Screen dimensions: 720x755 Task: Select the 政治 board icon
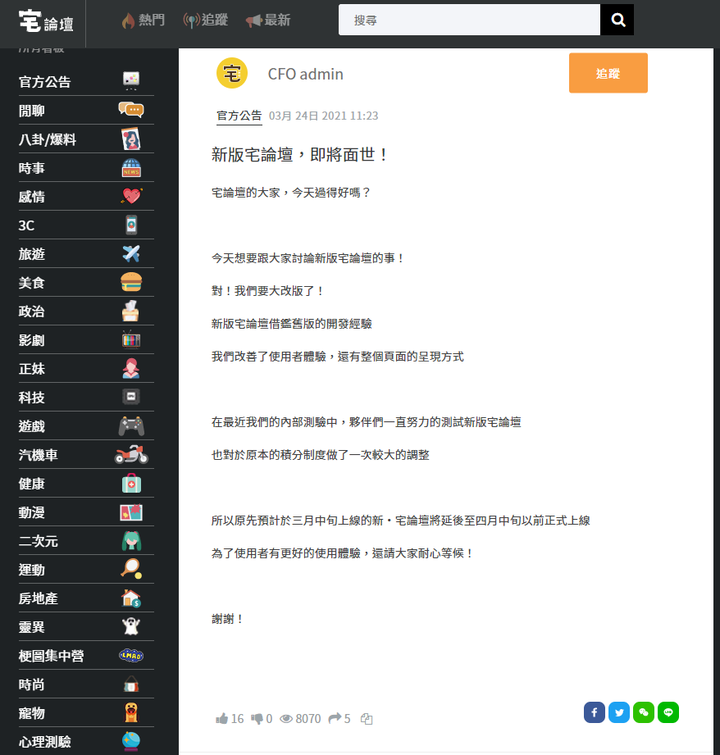click(131, 311)
